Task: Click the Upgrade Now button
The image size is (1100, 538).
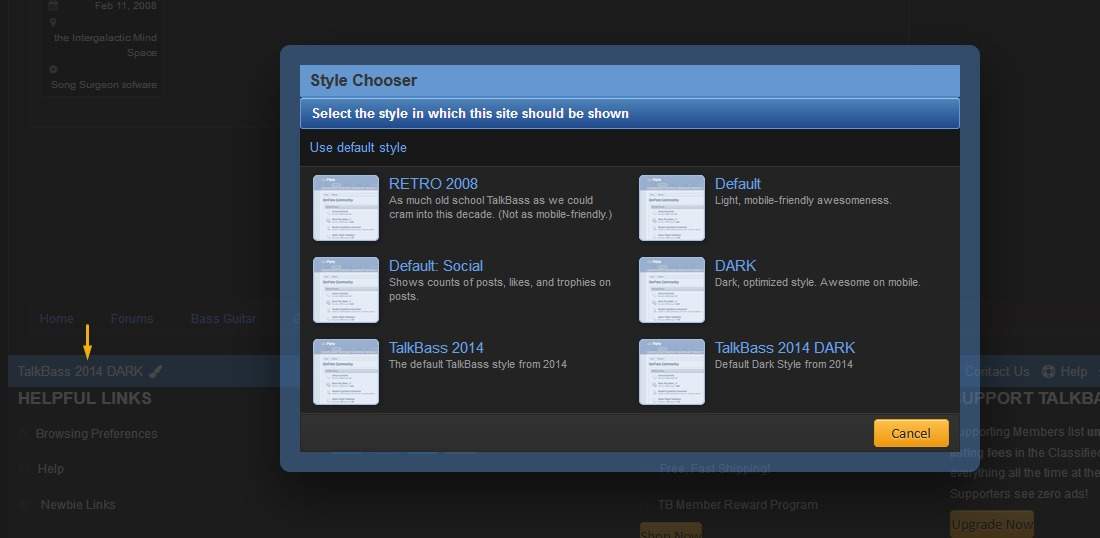Action: tap(991, 524)
